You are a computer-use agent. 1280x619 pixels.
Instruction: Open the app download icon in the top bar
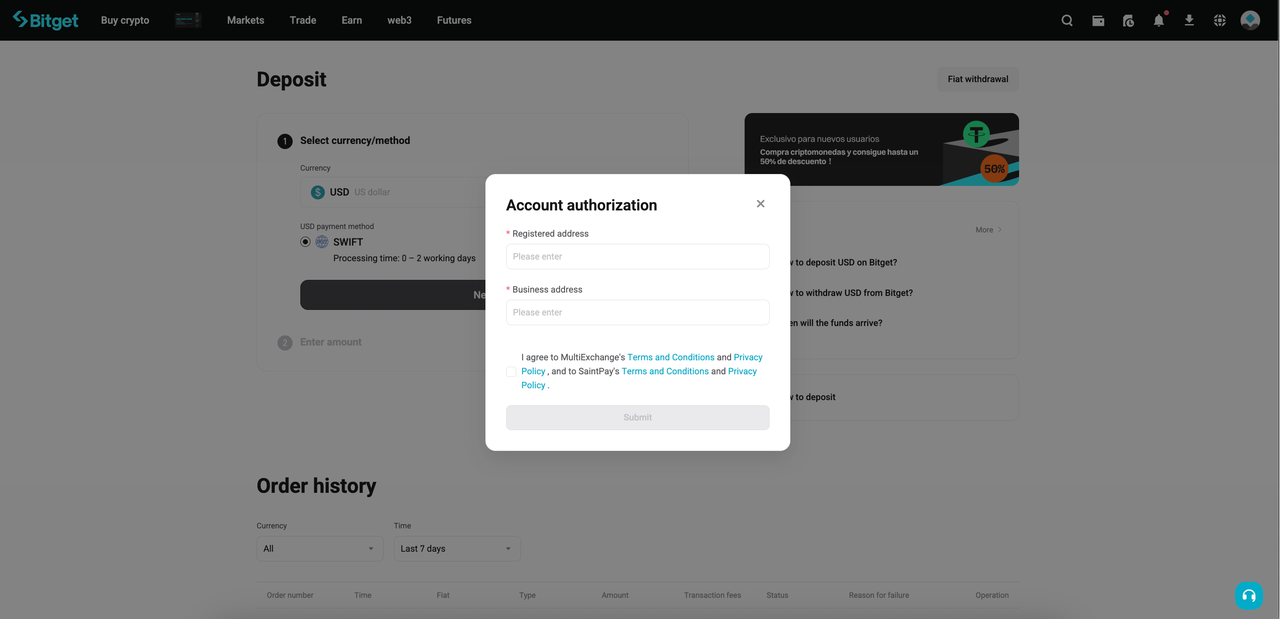(1189, 19)
